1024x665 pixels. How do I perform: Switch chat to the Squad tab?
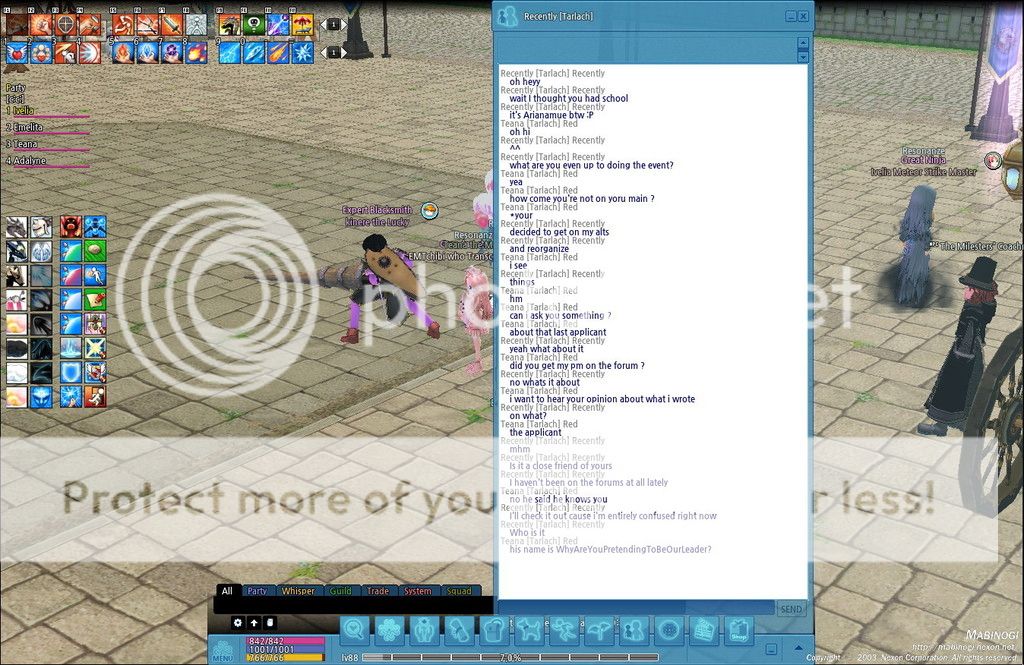(x=458, y=591)
